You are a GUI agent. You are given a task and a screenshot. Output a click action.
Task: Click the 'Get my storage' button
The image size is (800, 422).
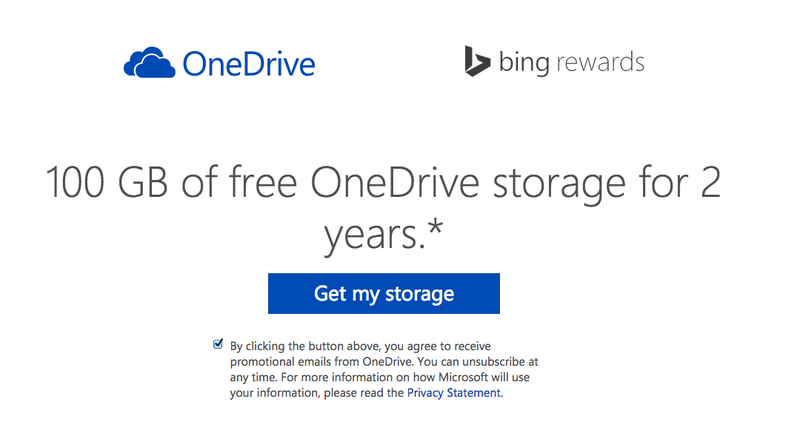pyautogui.click(x=384, y=293)
